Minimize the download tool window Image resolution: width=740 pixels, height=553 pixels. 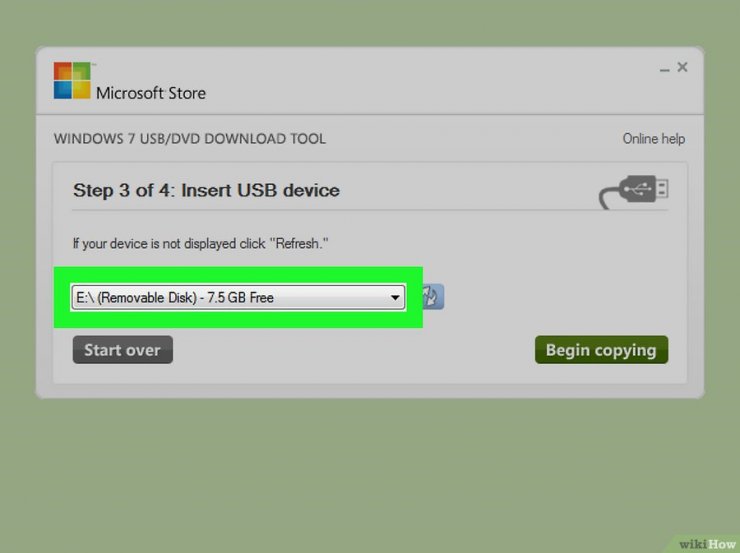click(664, 69)
